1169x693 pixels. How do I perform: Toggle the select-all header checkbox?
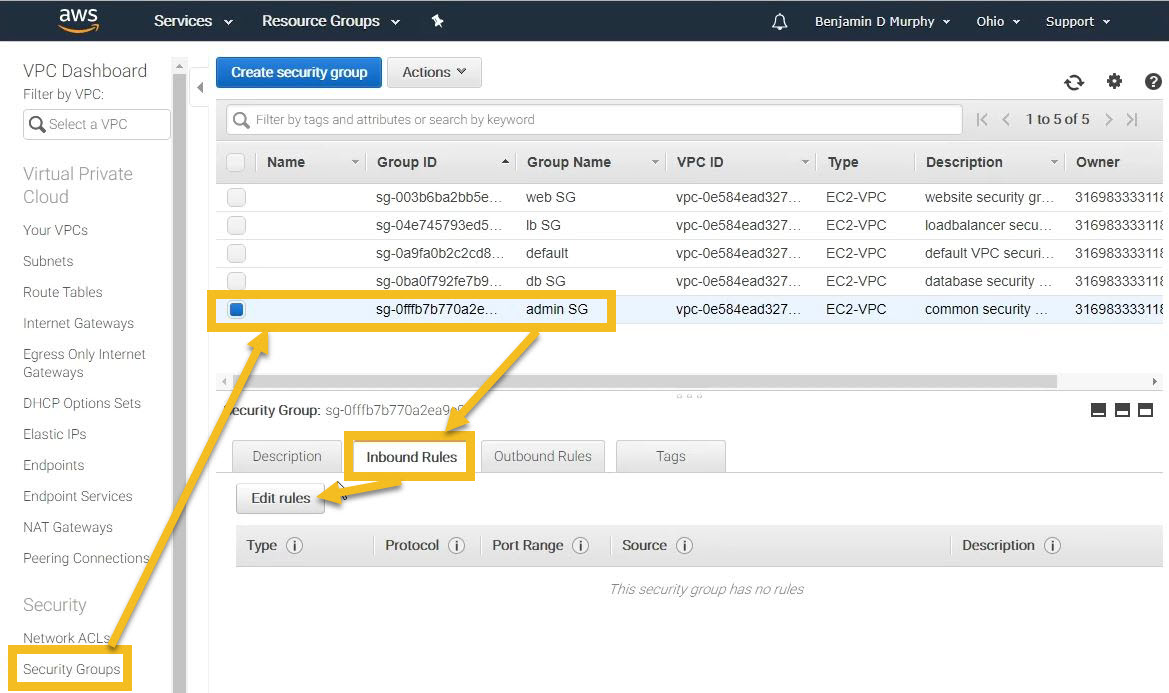pos(236,162)
